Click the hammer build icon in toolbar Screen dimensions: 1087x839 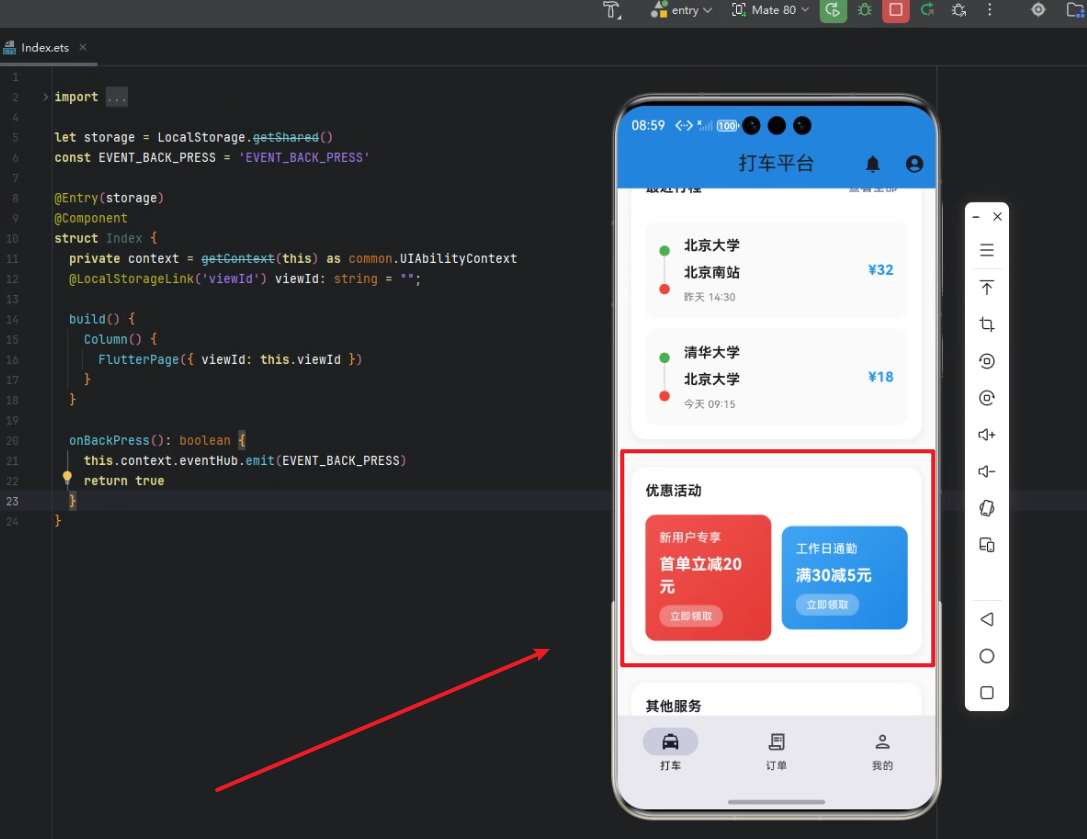click(x=611, y=10)
